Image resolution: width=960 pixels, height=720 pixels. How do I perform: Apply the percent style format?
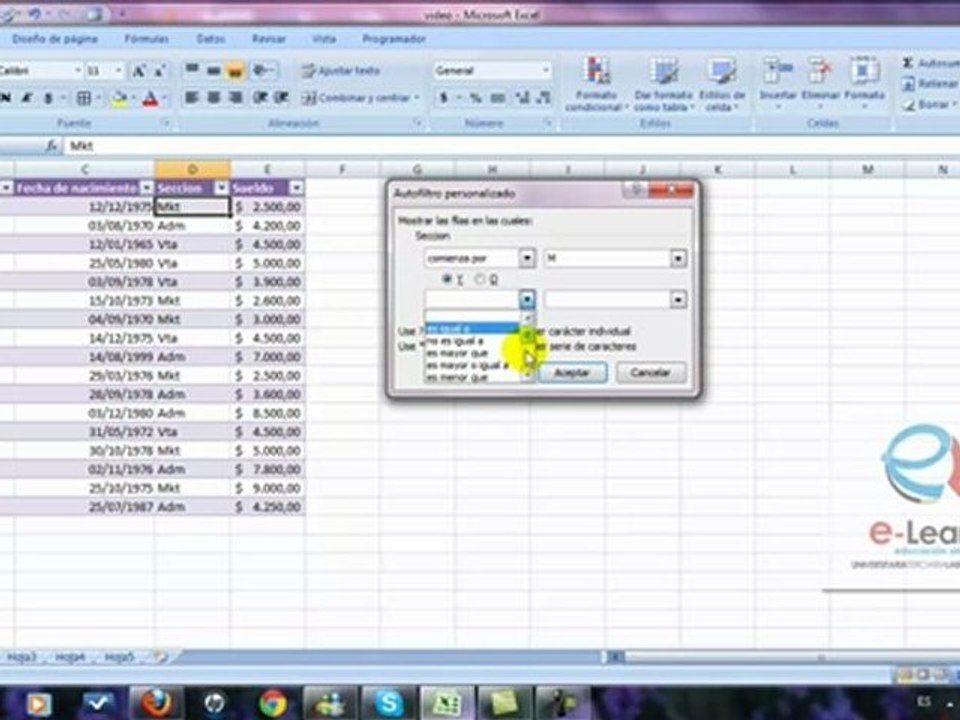point(475,98)
